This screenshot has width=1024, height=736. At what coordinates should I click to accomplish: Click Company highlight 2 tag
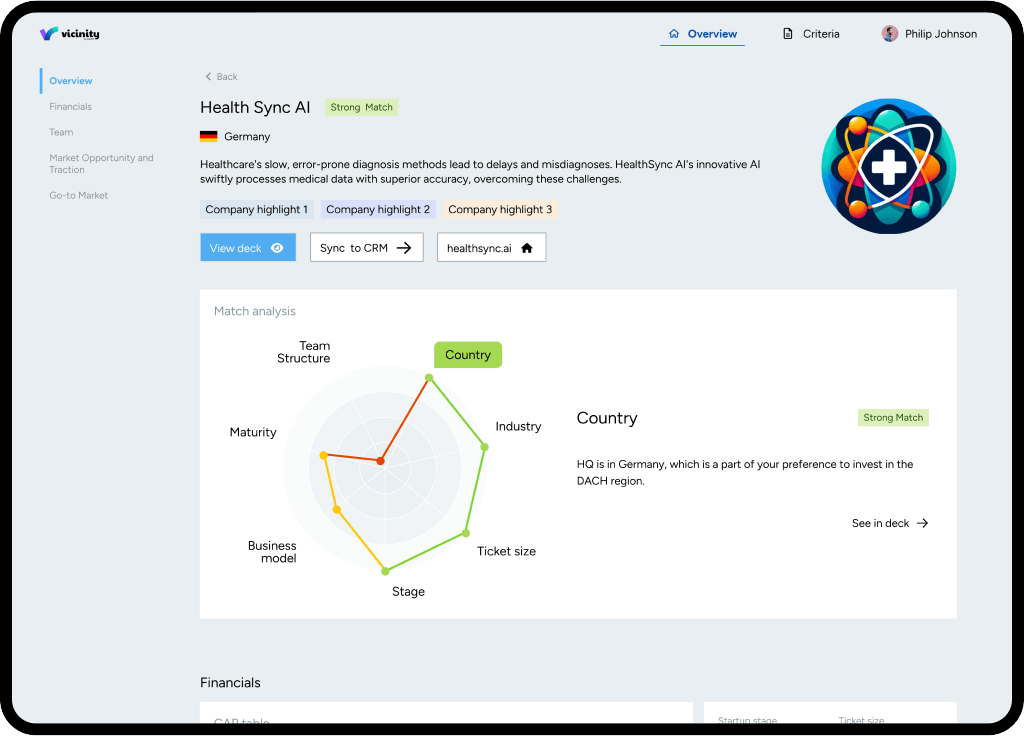[x=378, y=210]
